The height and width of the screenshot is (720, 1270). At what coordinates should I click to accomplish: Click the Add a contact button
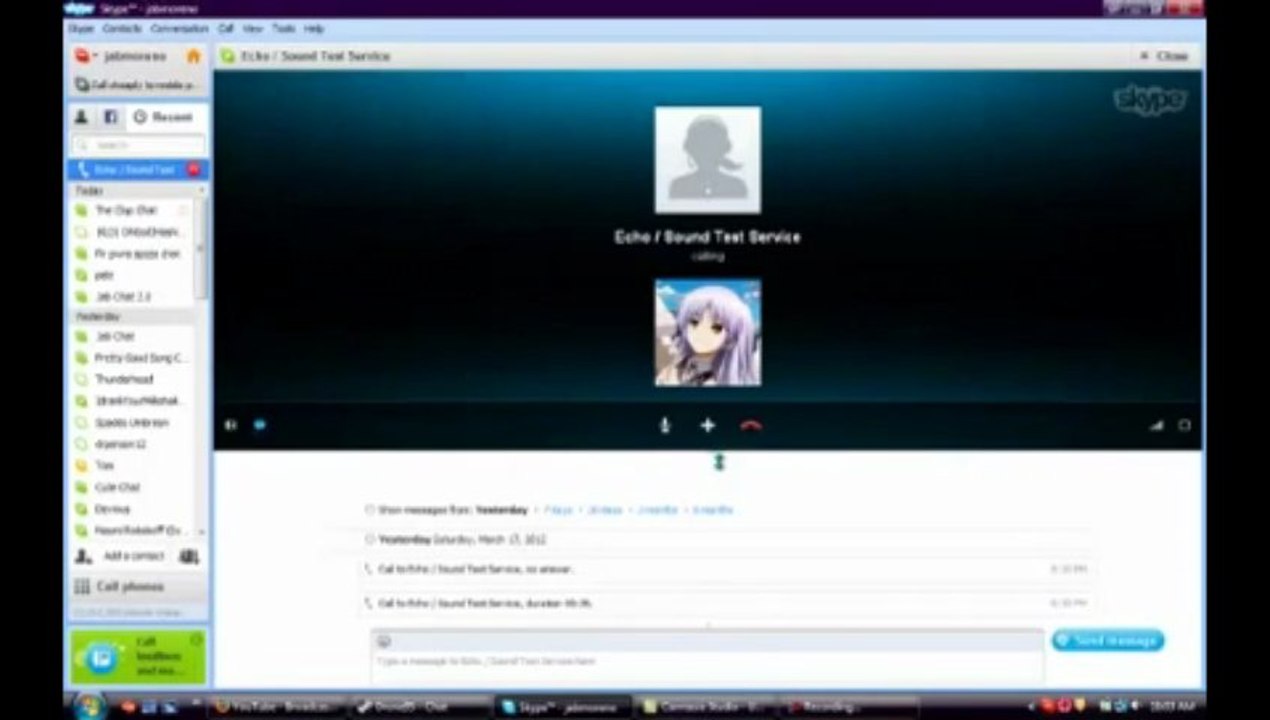tap(123, 556)
